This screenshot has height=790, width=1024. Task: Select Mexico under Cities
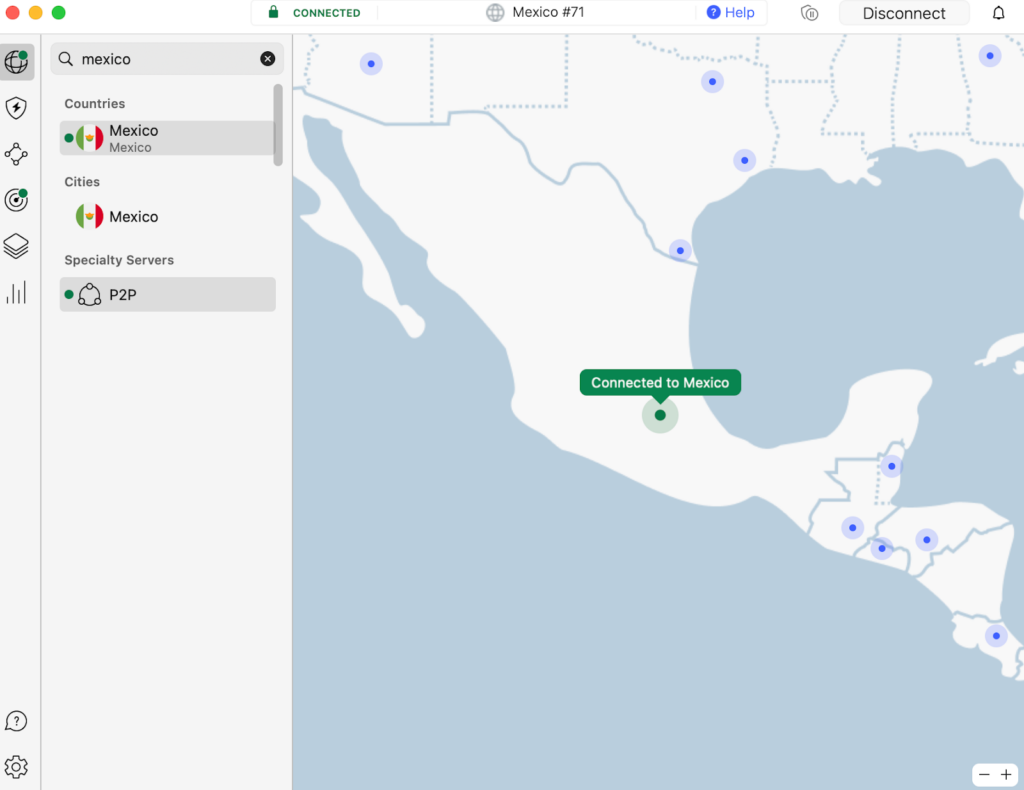tap(167, 216)
